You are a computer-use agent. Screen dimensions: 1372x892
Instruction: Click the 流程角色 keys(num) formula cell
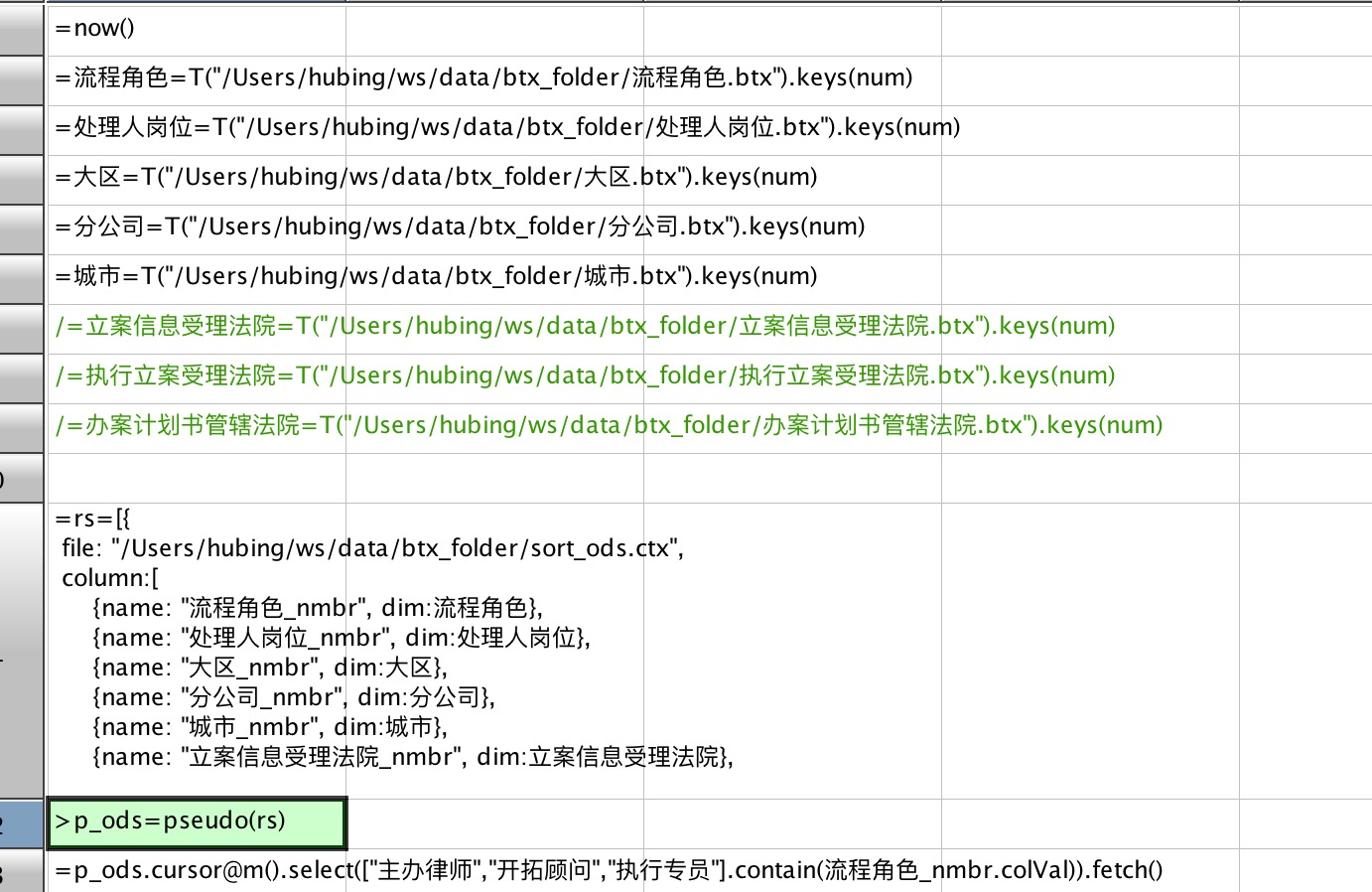click(x=196, y=78)
